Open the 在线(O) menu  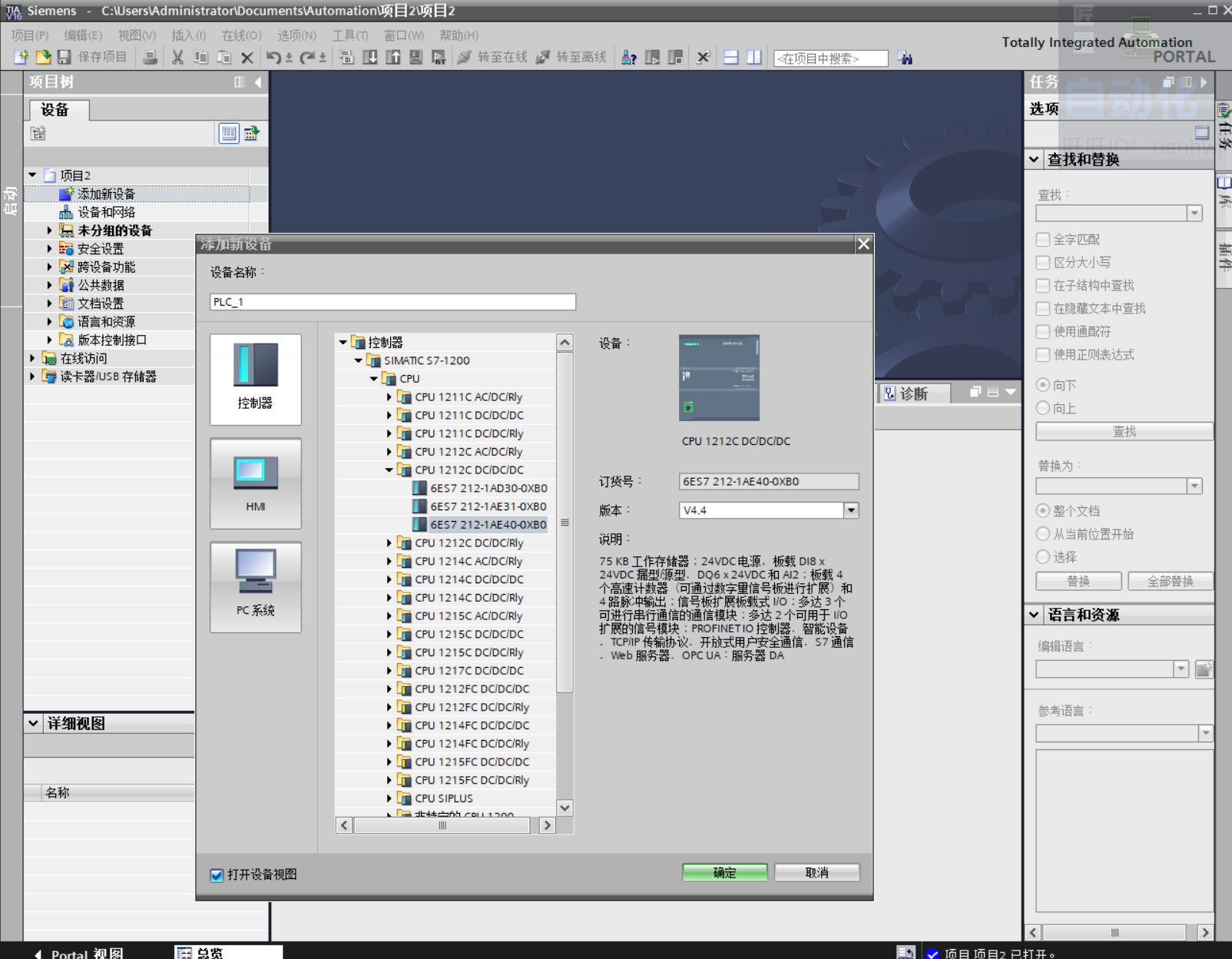(x=242, y=35)
